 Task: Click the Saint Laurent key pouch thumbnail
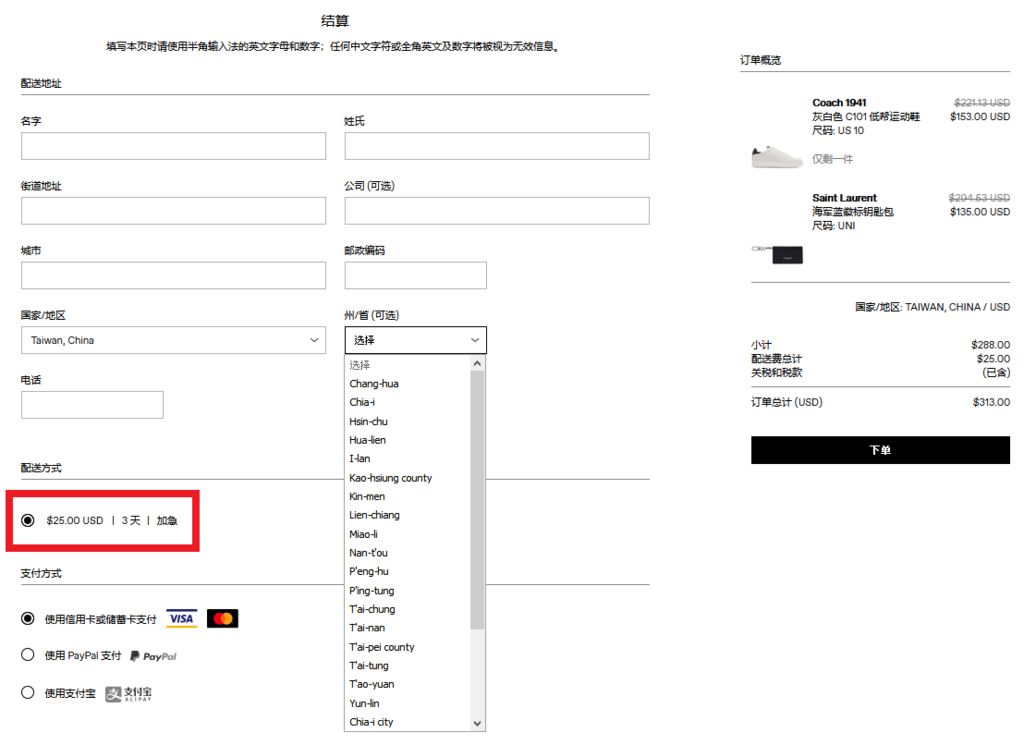point(777,254)
